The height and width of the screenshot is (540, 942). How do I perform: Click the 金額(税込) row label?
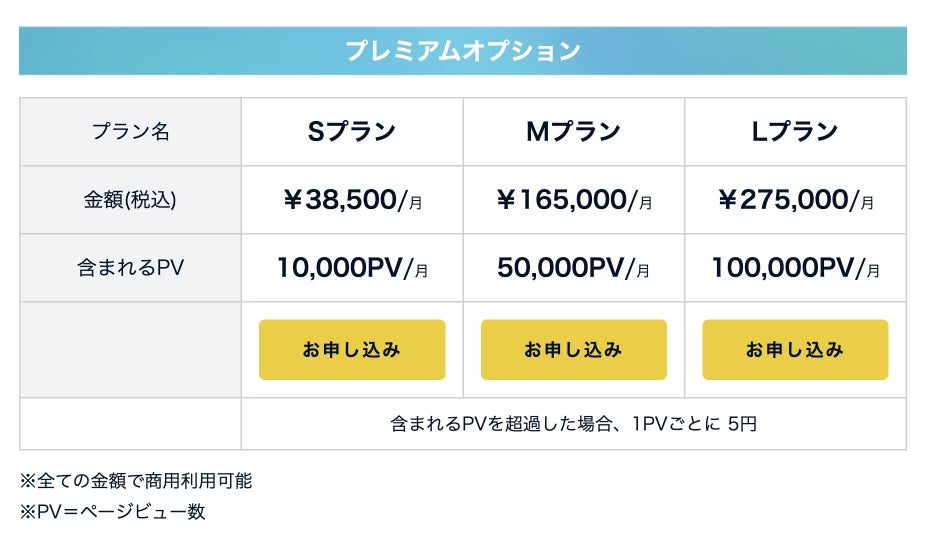(x=130, y=200)
